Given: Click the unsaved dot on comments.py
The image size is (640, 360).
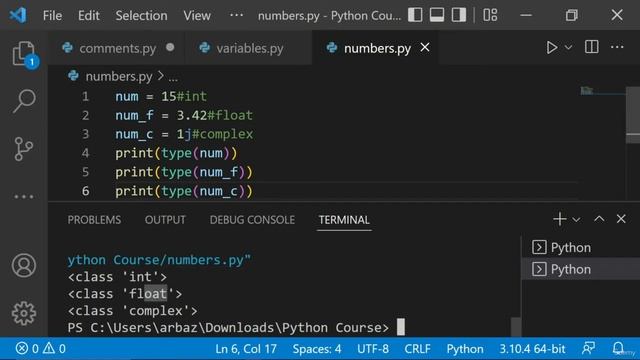Looking at the screenshot, I should click(170, 47).
